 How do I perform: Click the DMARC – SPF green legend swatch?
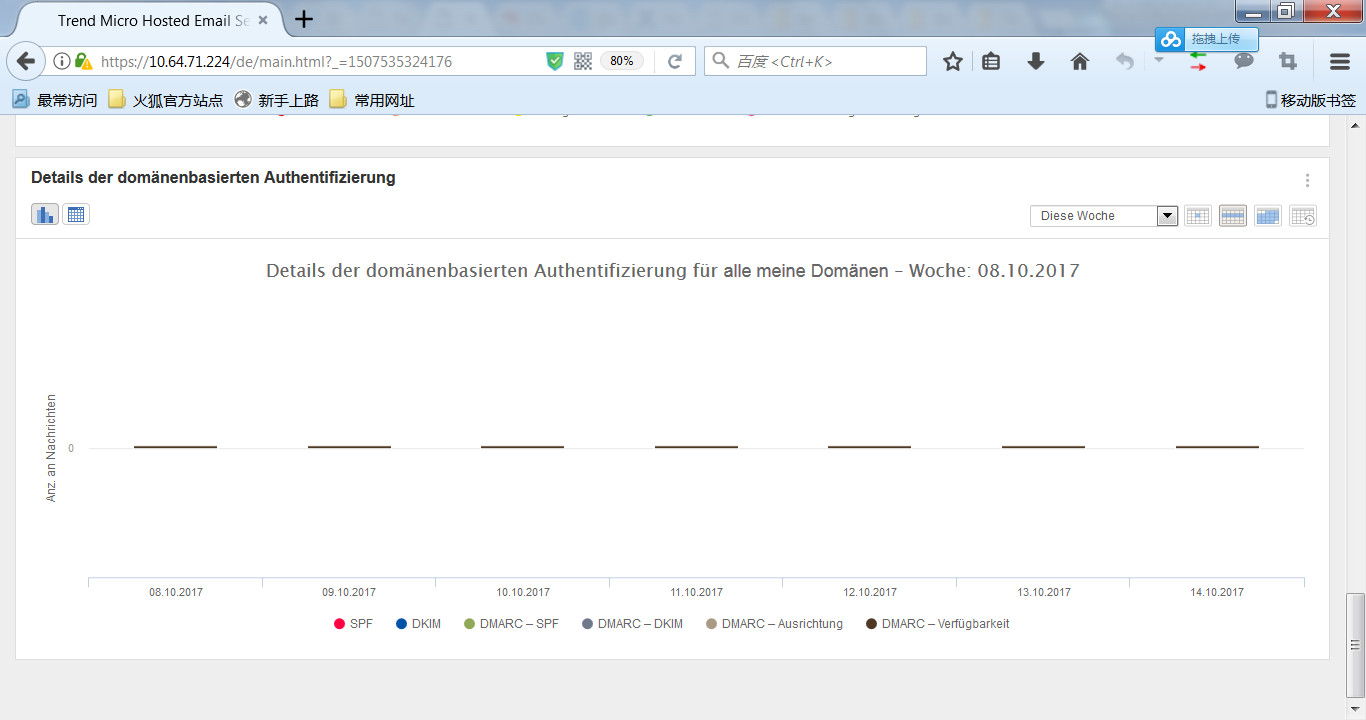[x=470, y=624]
